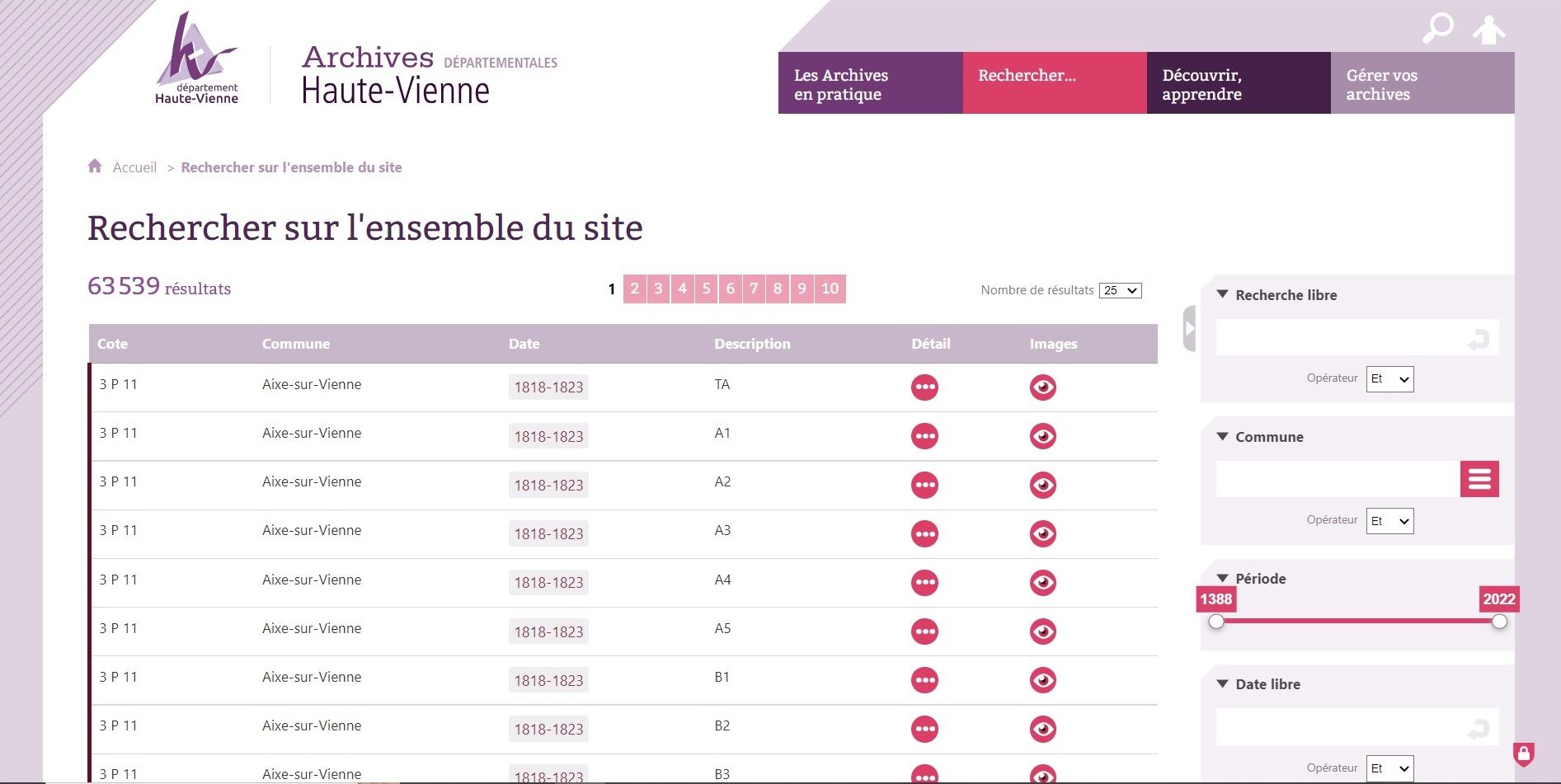Image resolution: width=1561 pixels, height=784 pixels.
Task: Open the Commune list picker icon
Action: tap(1479, 479)
